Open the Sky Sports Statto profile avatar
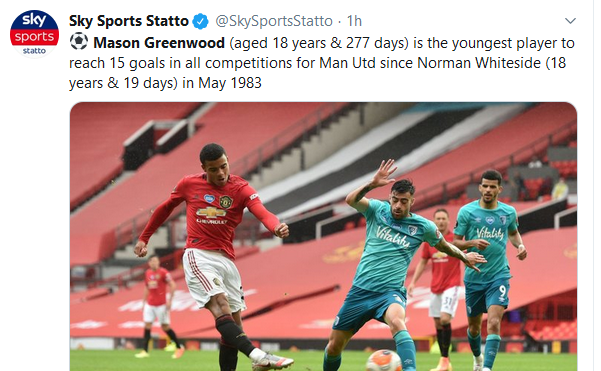This screenshot has height=371, width=601. [x=34, y=34]
